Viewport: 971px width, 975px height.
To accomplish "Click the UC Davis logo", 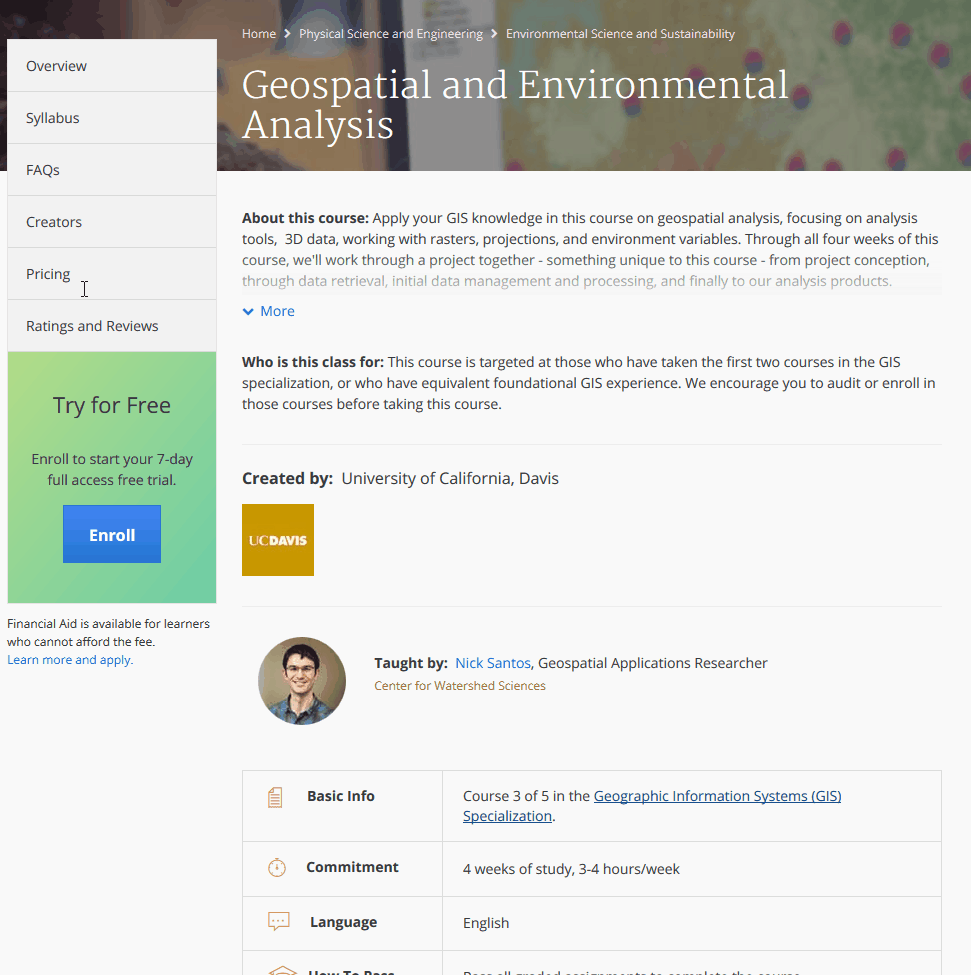I will coord(278,540).
